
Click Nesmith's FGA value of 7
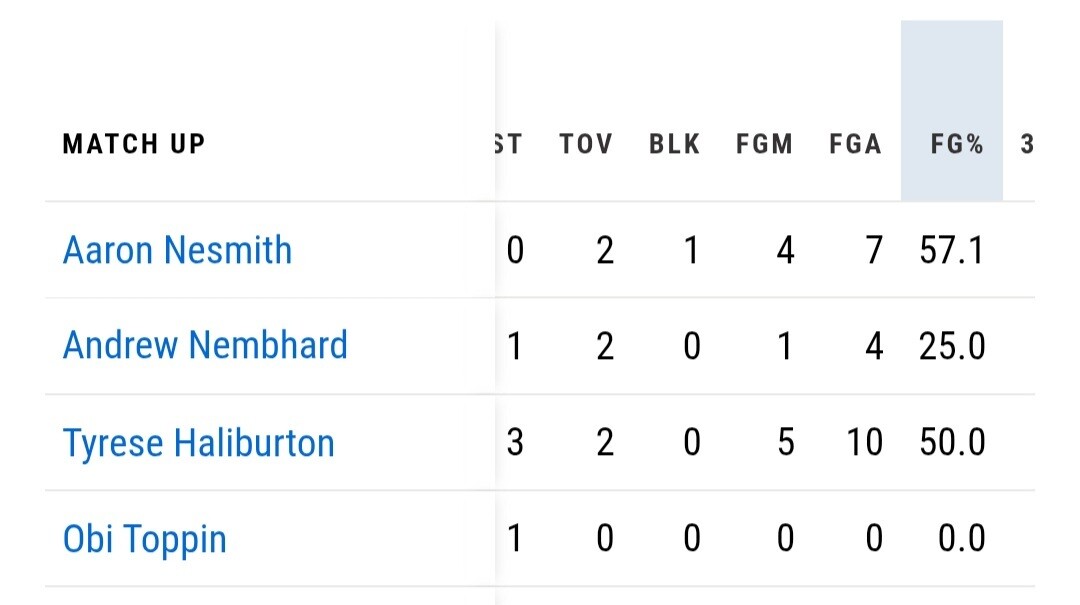click(874, 250)
